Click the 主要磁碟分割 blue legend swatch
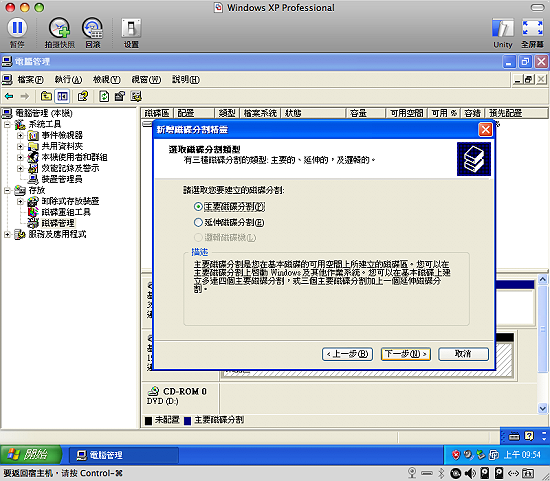This screenshot has width=550, height=481. [x=188, y=420]
